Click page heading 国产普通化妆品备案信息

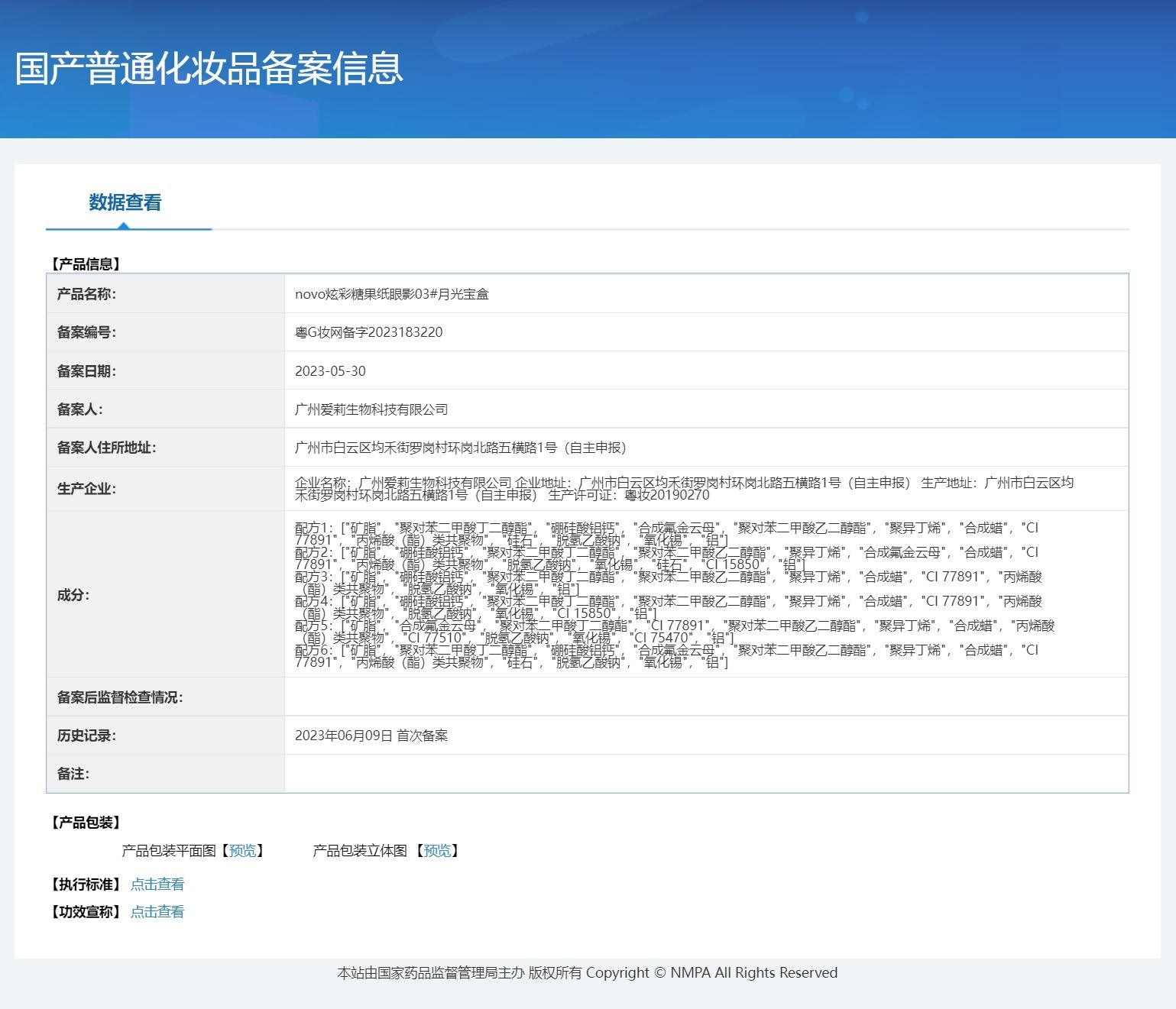[x=209, y=68]
